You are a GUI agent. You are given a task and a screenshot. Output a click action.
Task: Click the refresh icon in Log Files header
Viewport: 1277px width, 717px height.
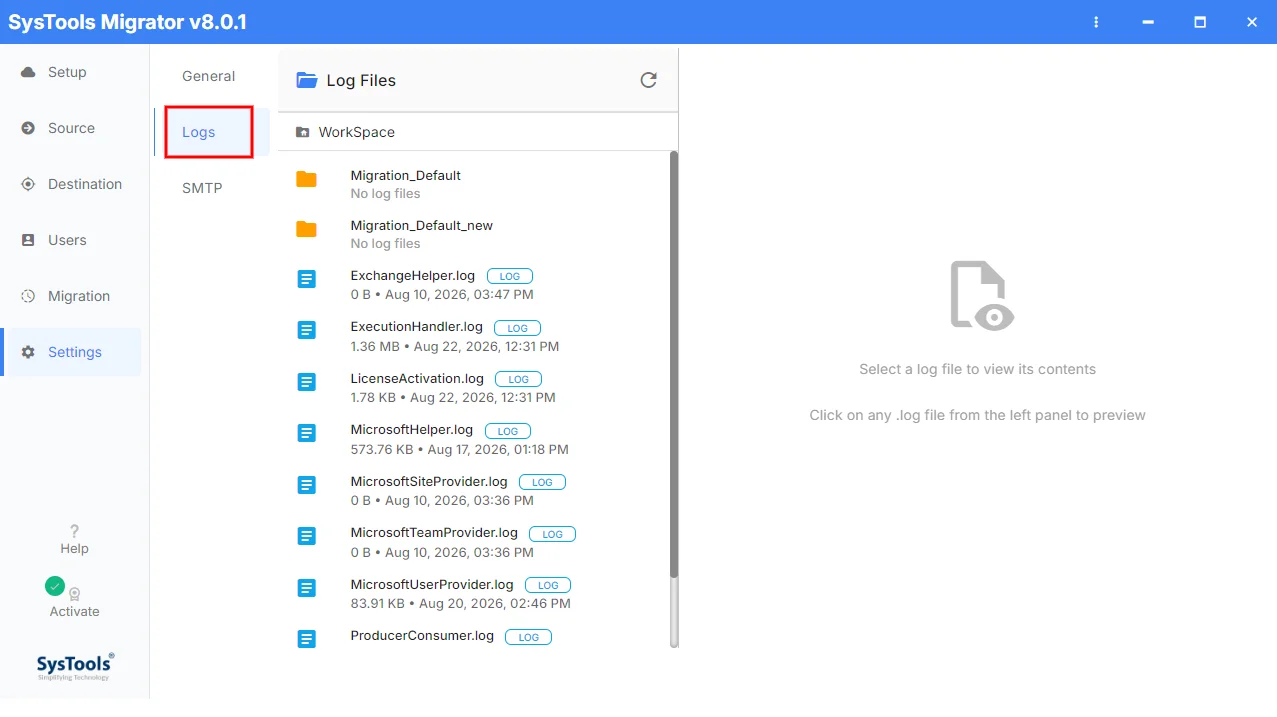648,80
